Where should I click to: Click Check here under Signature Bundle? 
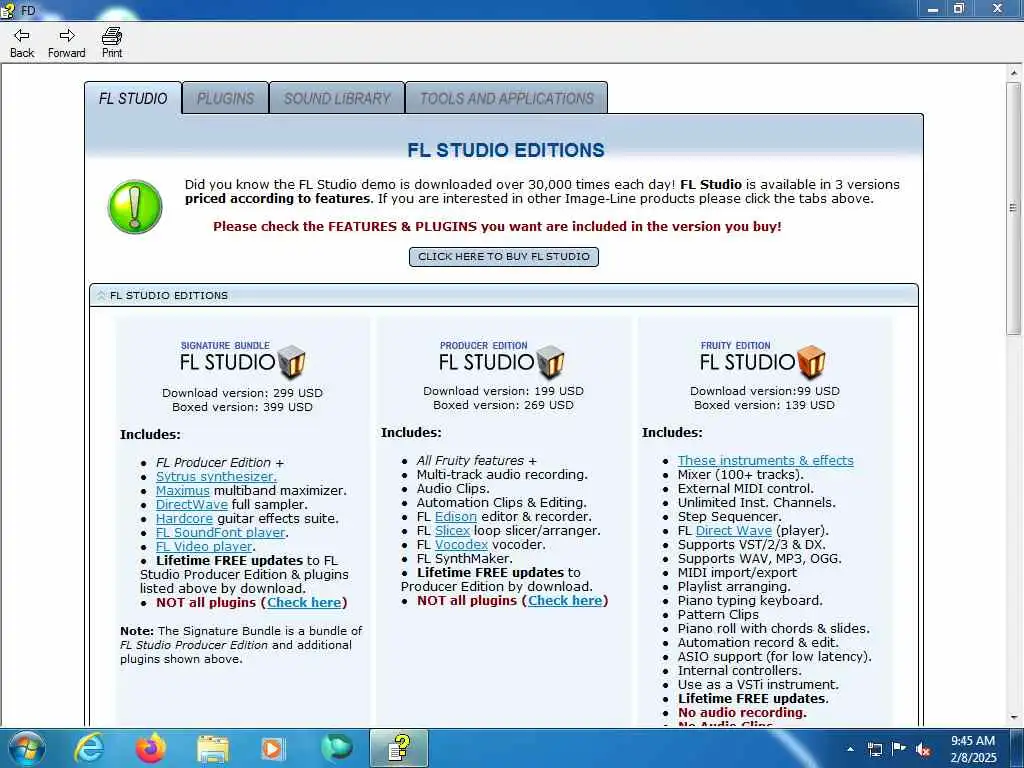(x=304, y=603)
